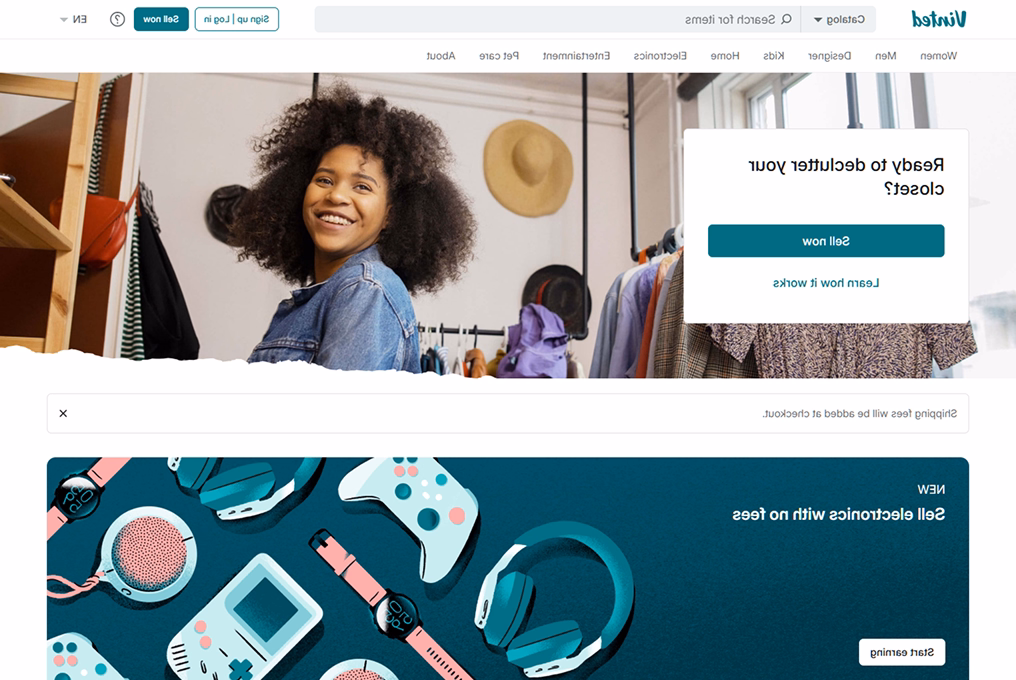Open the Women category

coord(938,56)
